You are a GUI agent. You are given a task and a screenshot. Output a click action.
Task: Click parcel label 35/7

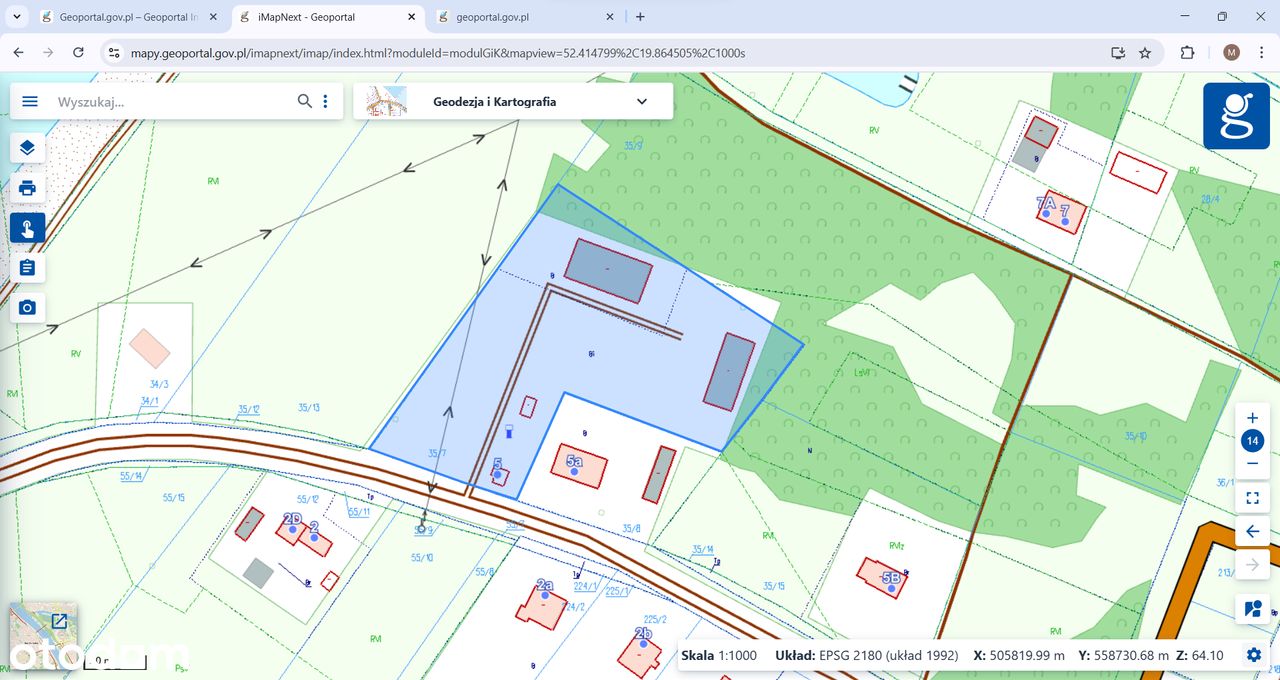437,453
